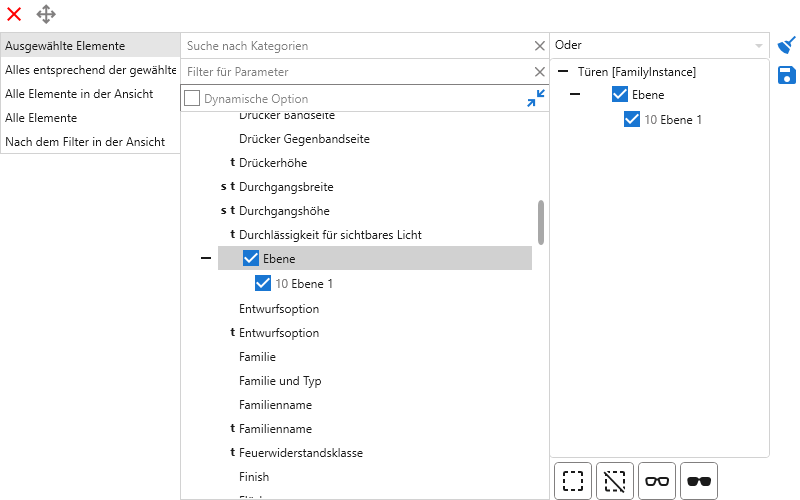Click the clear eyeglasses icon button

coord(657,481)
